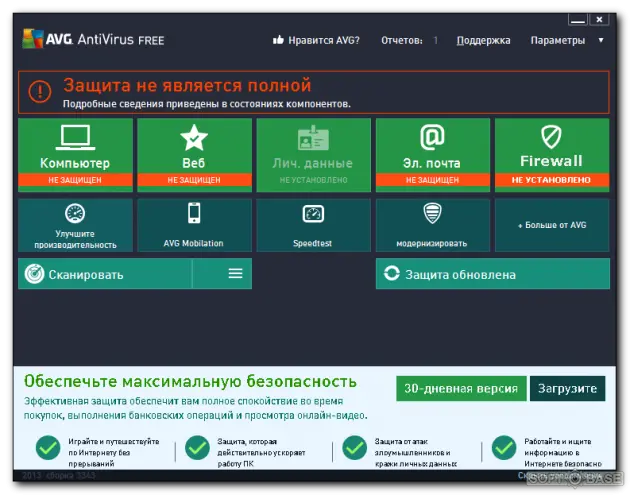Open scan options hamburger menu

click(235, 273)
